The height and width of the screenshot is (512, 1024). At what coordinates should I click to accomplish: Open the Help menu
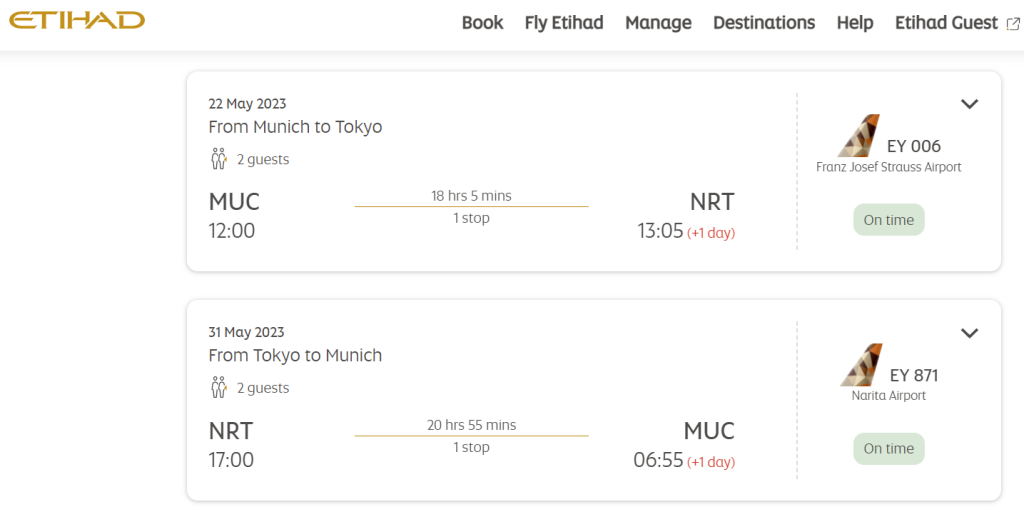(x=855, y=23)
